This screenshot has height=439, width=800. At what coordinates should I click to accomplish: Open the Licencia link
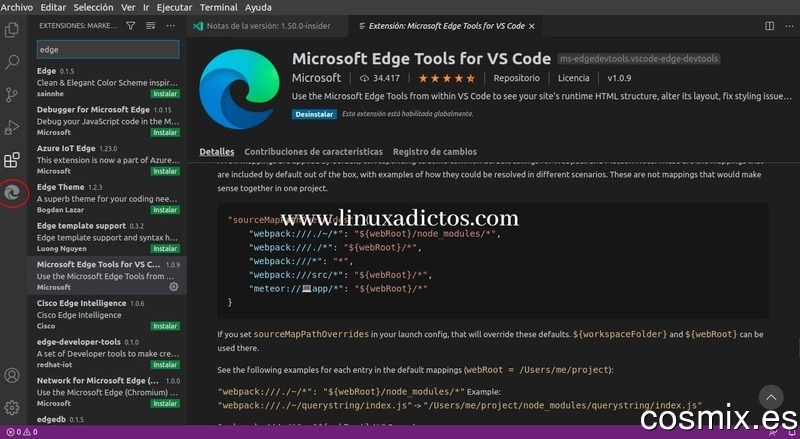point(573,78)
